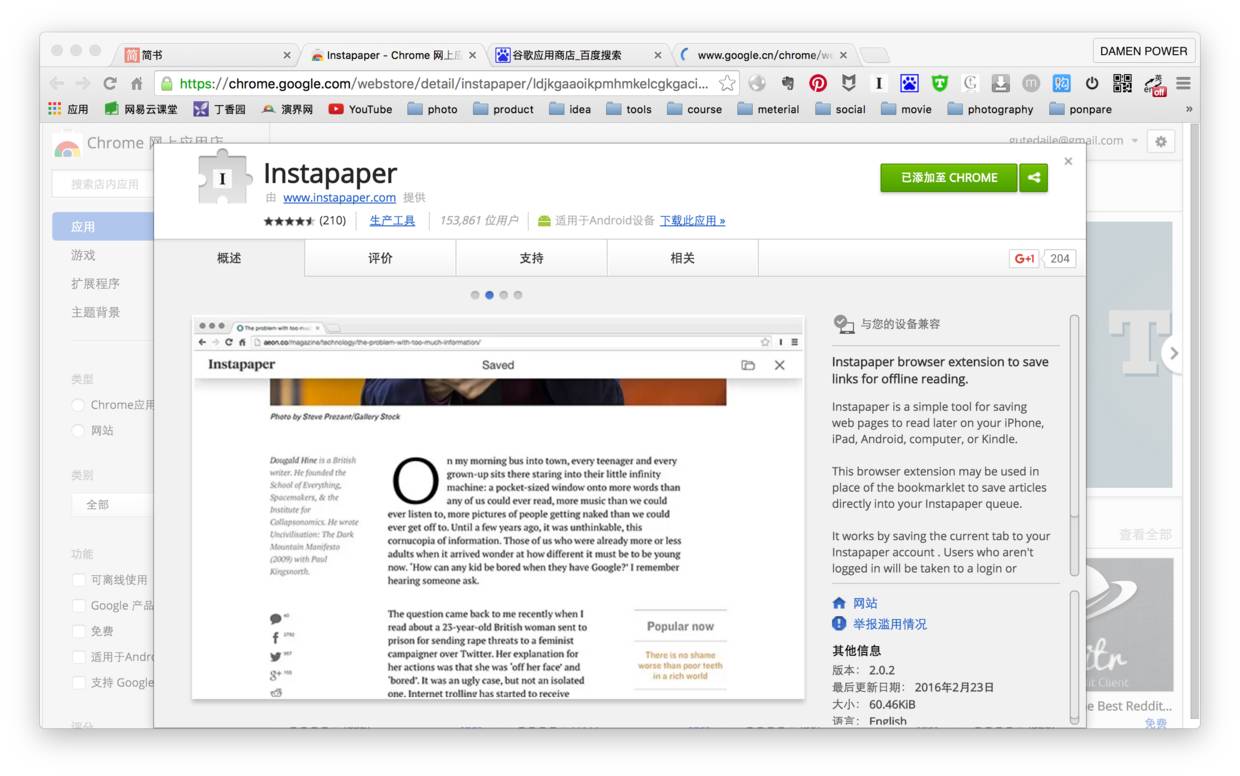This screenshot has height=776, width=1240.
Task: Expand the account email dropdown arrow
Action: pos(1134,141)
